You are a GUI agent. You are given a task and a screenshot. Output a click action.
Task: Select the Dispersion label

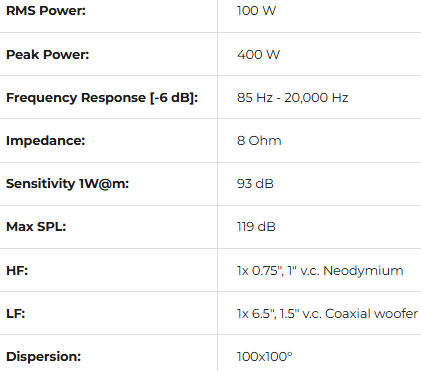point(44,356)
